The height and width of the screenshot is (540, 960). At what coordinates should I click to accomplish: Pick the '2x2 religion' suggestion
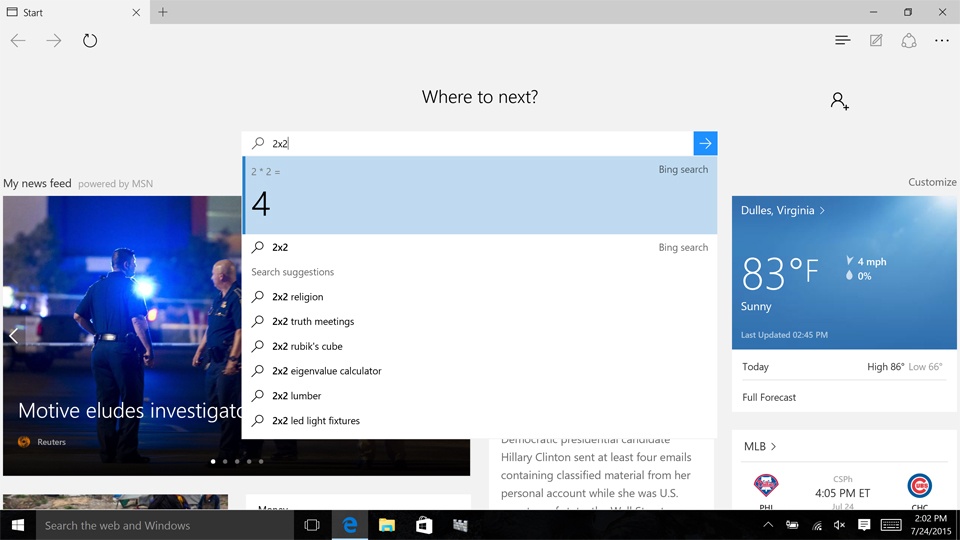click(x=480, y=296)
